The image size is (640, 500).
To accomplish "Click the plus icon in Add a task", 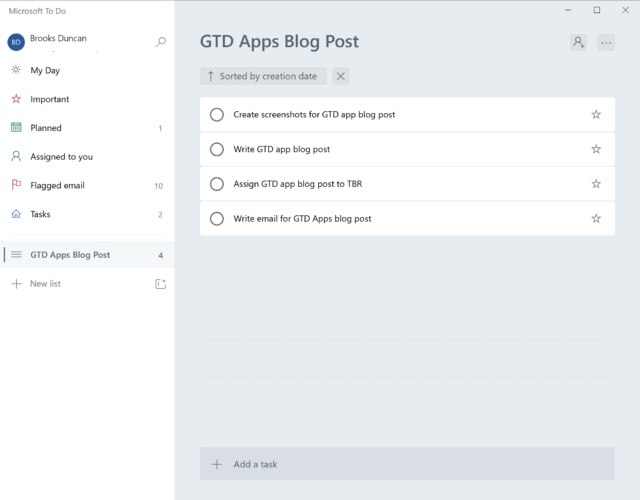I will coord(217,464).
